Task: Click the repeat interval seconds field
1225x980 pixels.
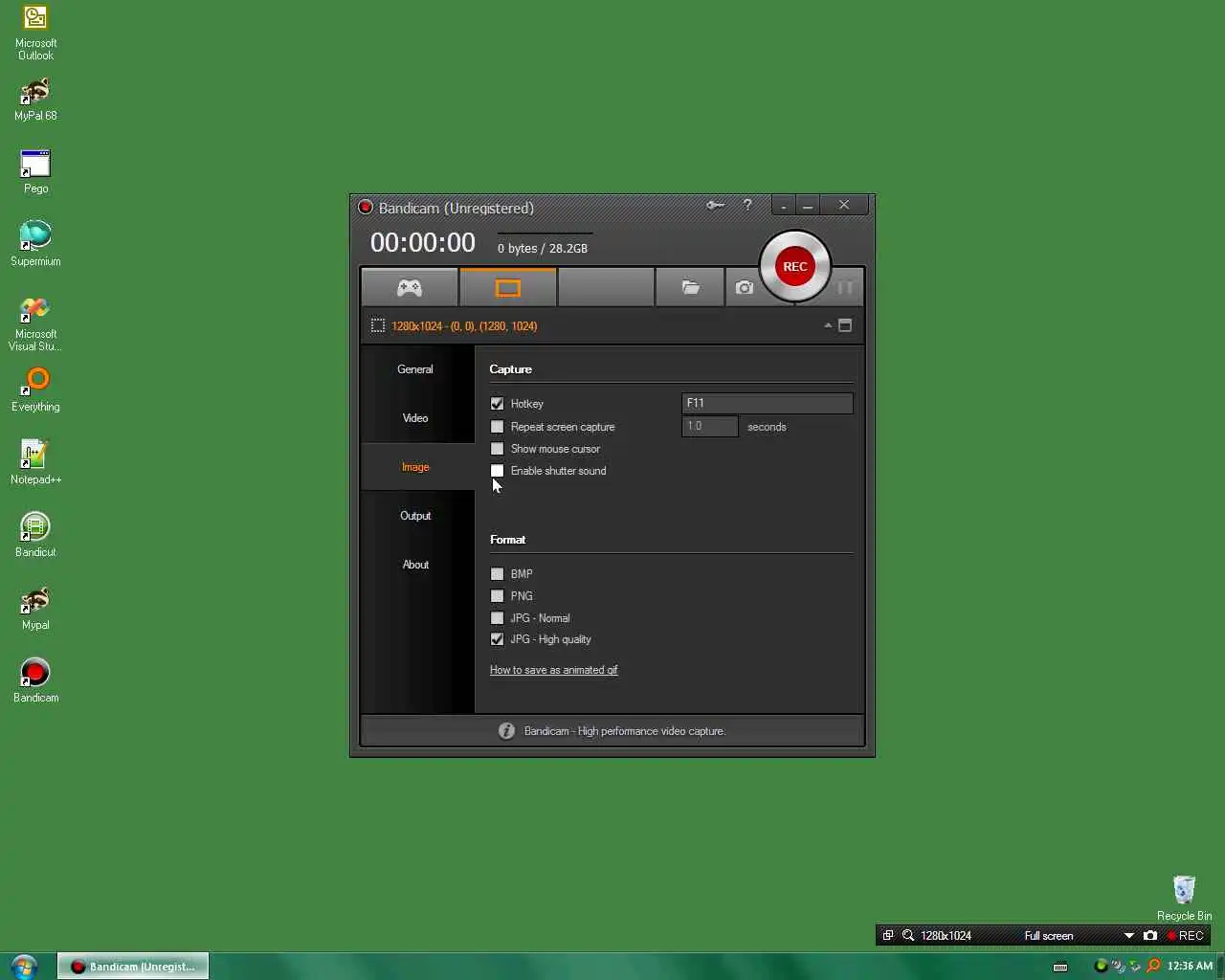Action: [709, 427]
